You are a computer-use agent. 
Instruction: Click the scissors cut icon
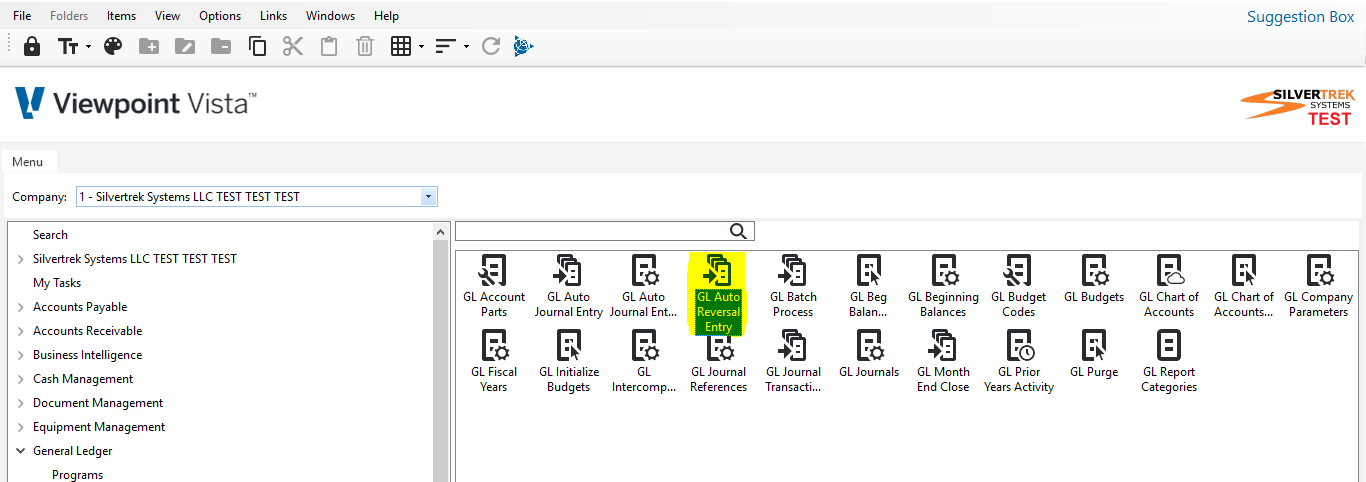click(293, 46)
